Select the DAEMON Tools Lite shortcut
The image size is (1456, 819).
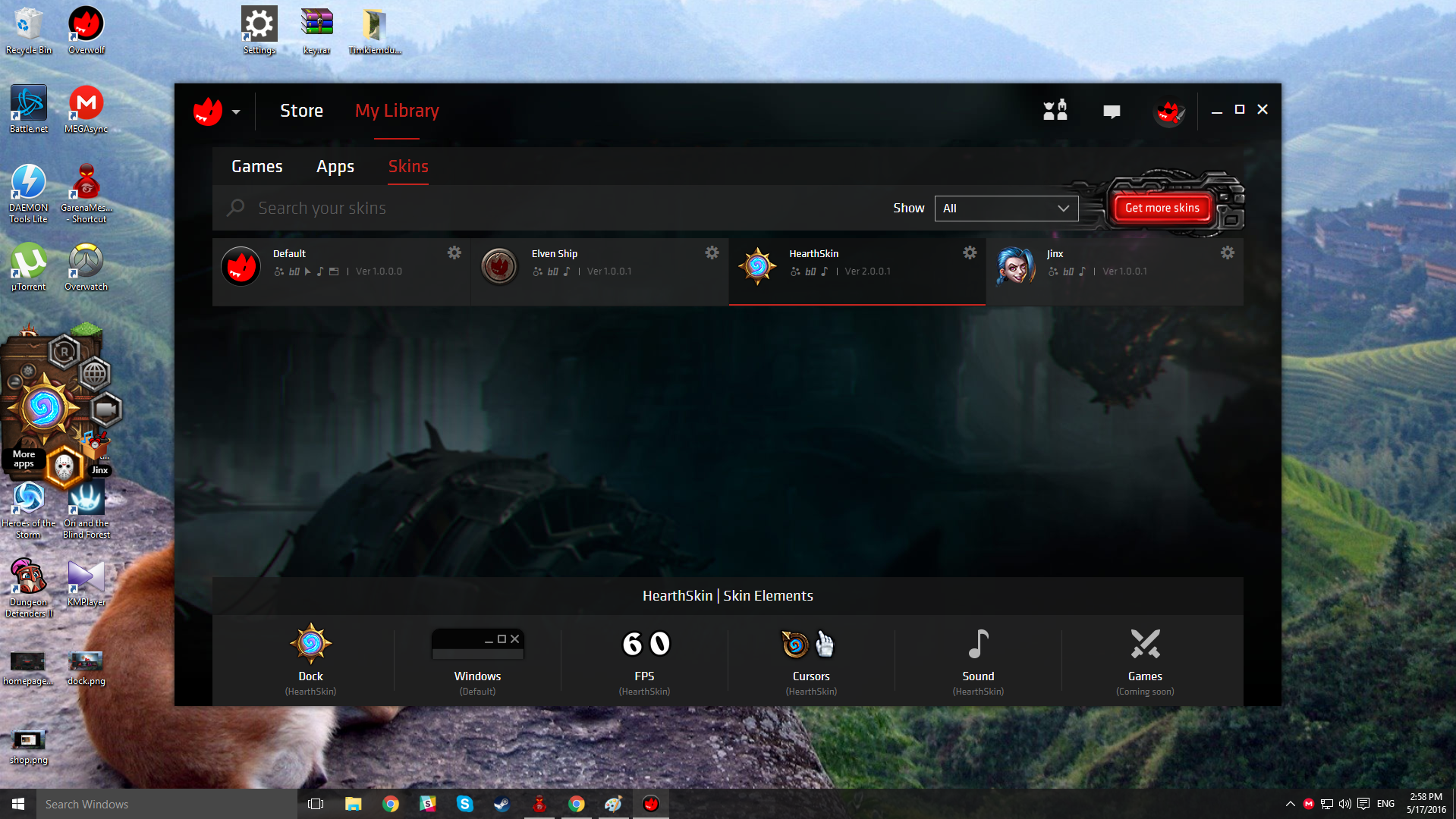29,193
